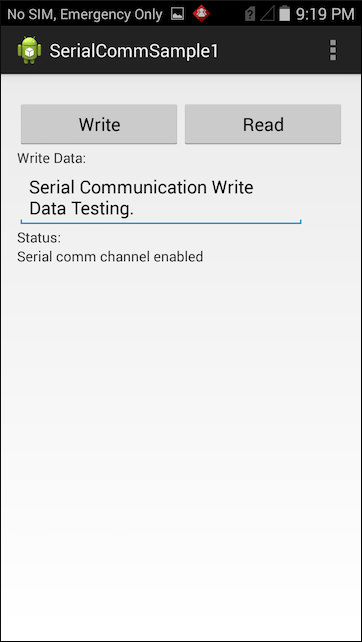Click the word 'Communication' in the input
This screenshot has height=642, width=362.
[143, 188]
